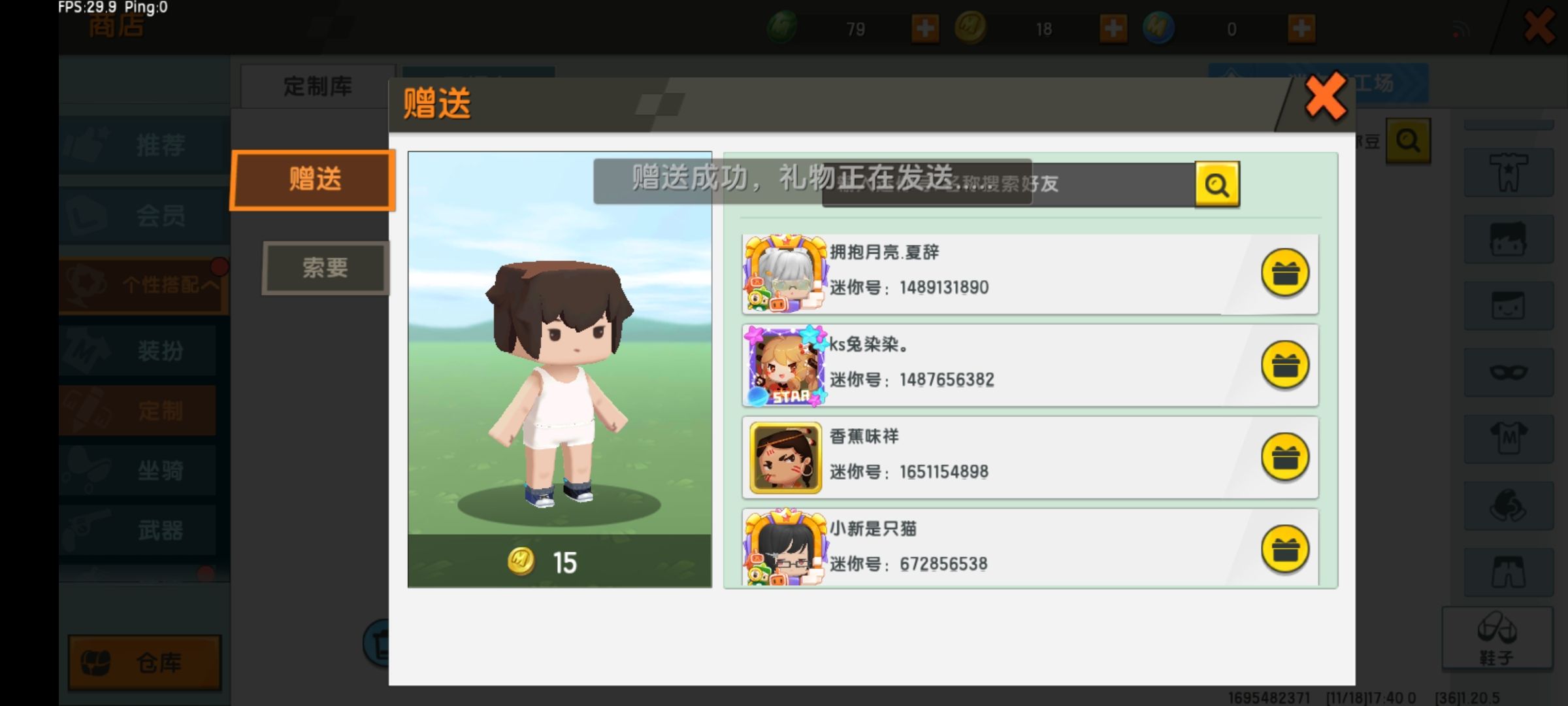The image size is (1568, 706).
Task: Gift the item to 香蕉味祥
Action: (x=1284, y=458)
